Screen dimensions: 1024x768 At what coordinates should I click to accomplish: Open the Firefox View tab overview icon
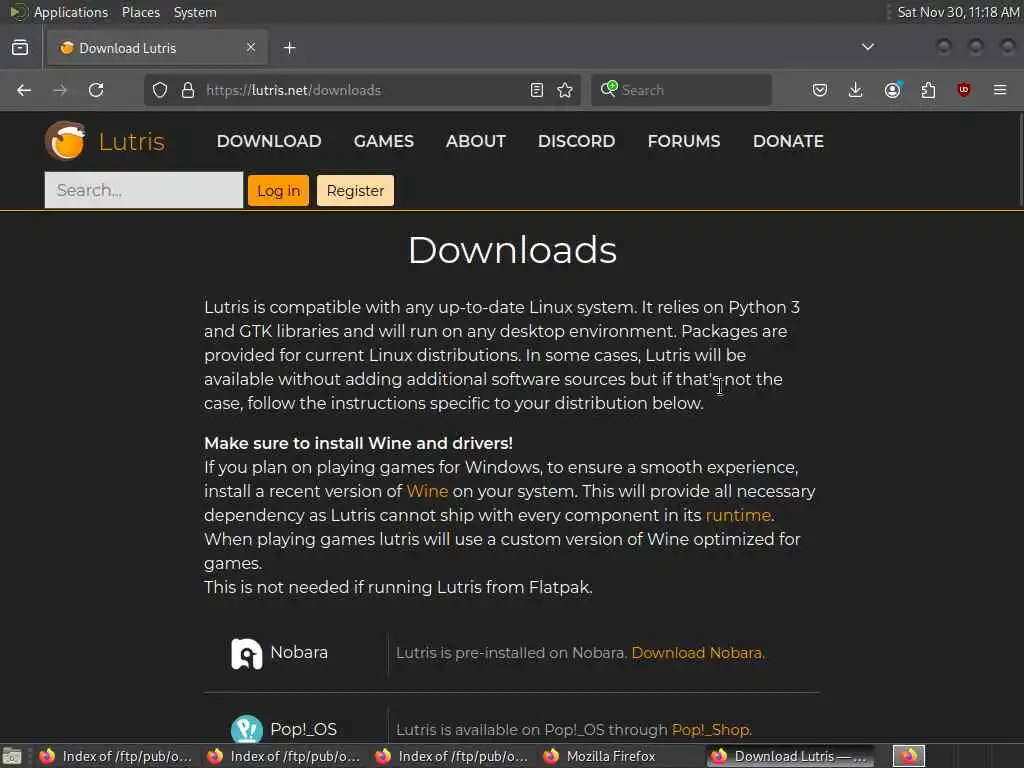click(20, 48)
